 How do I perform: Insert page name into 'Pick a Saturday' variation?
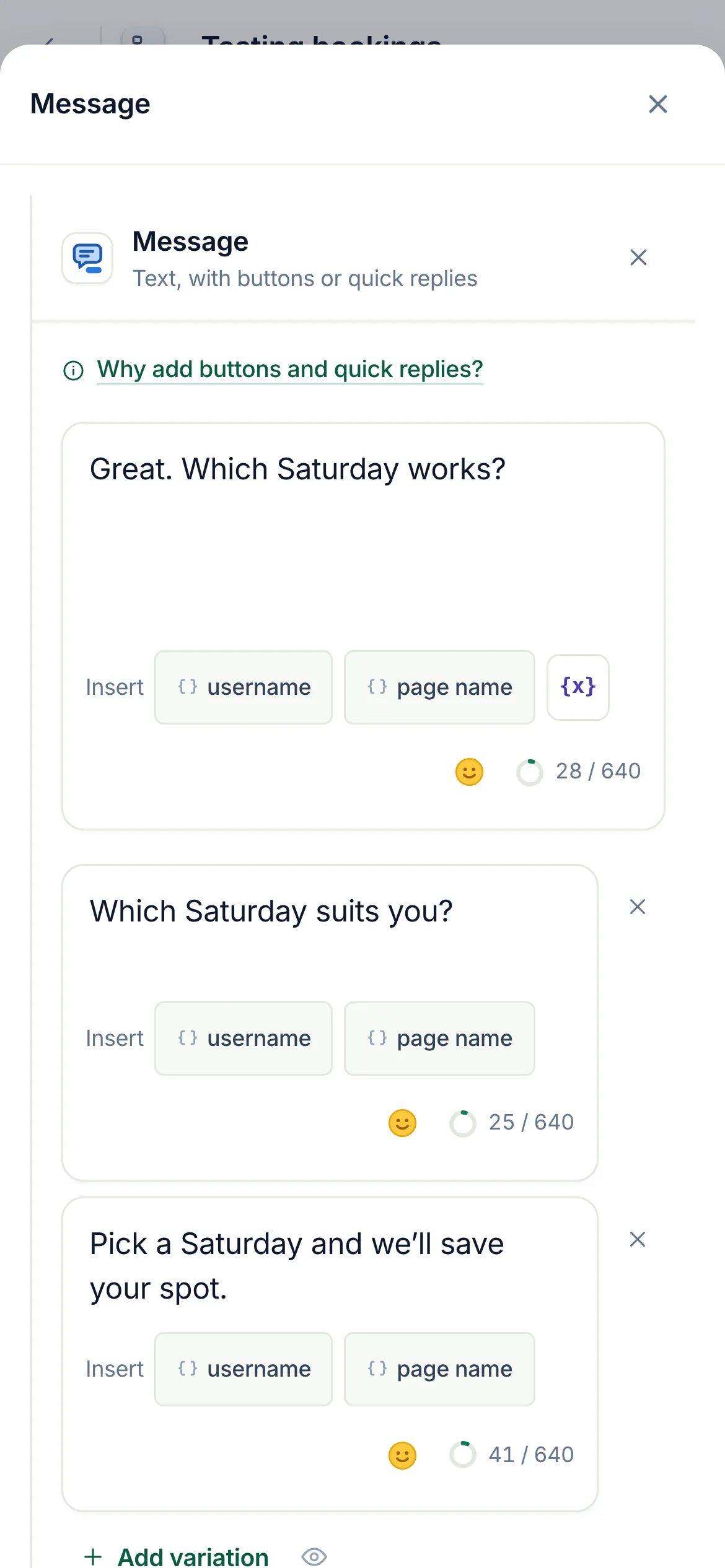439,1369
